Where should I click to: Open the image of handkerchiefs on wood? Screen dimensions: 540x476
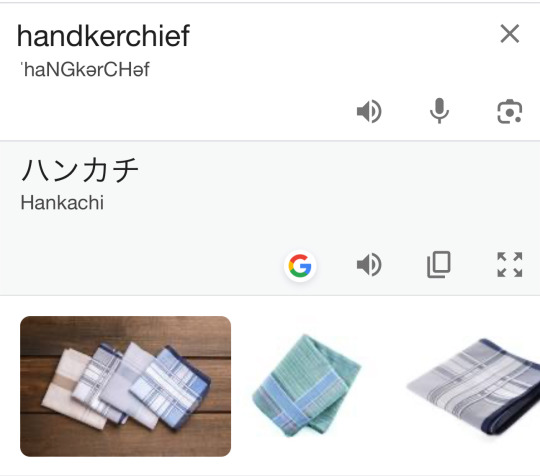(x=125, y=386)
